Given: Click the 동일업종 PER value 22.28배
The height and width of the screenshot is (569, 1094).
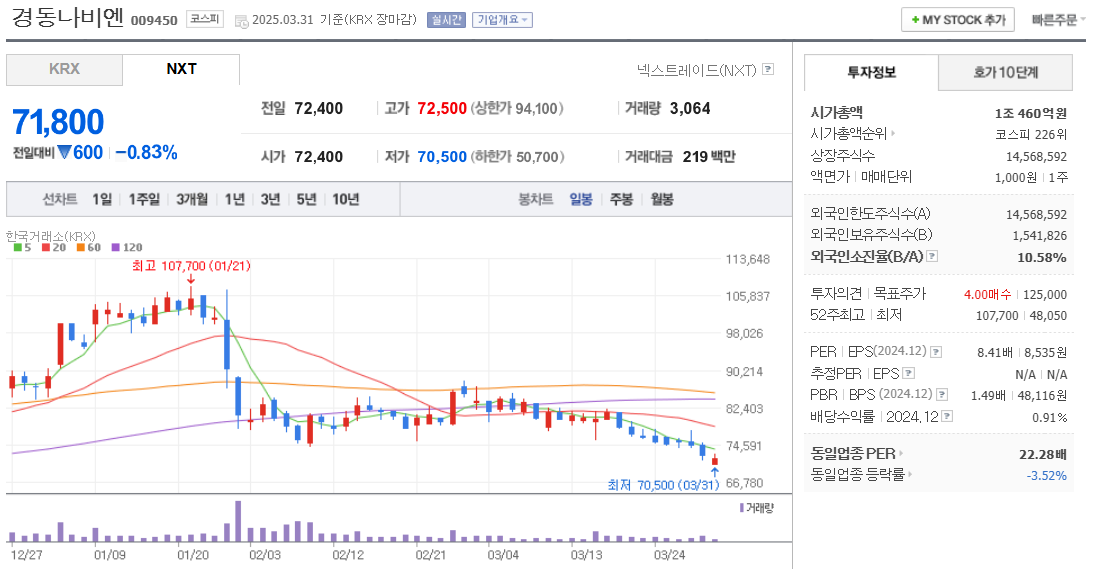Looking at the screenshot, I should pos(1043,455).
